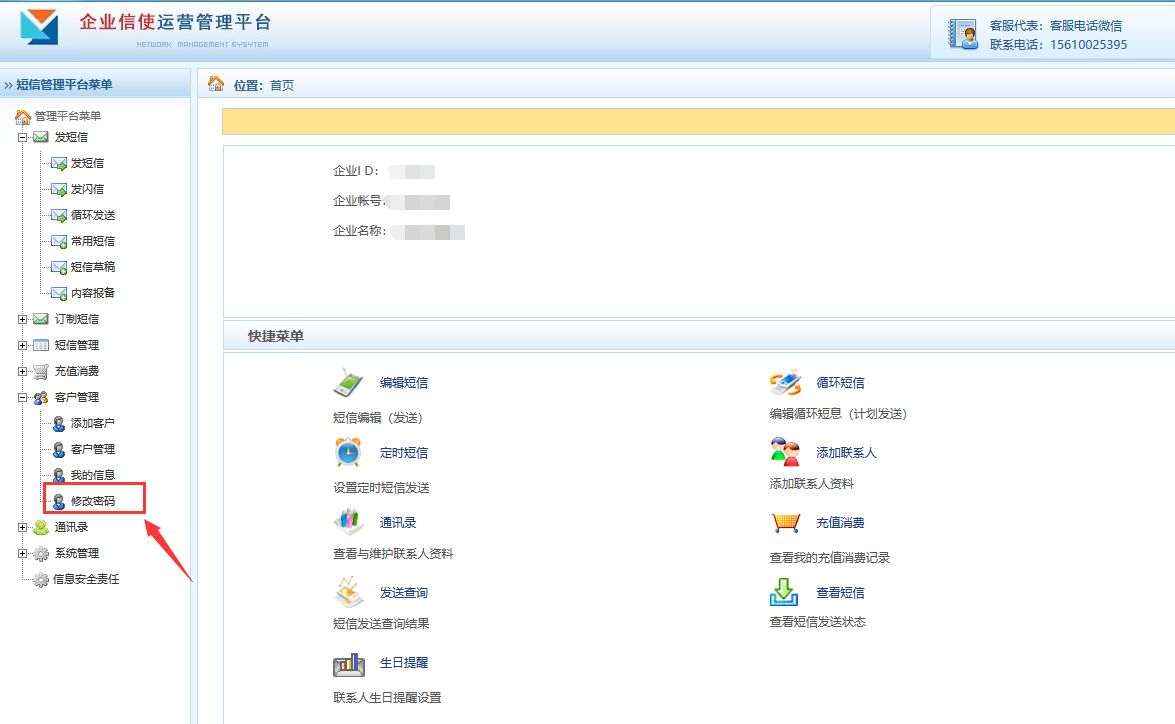1175x724 pixels.
Task: Click the envelope icon of 短信草稿
Action: click(59, 268)
